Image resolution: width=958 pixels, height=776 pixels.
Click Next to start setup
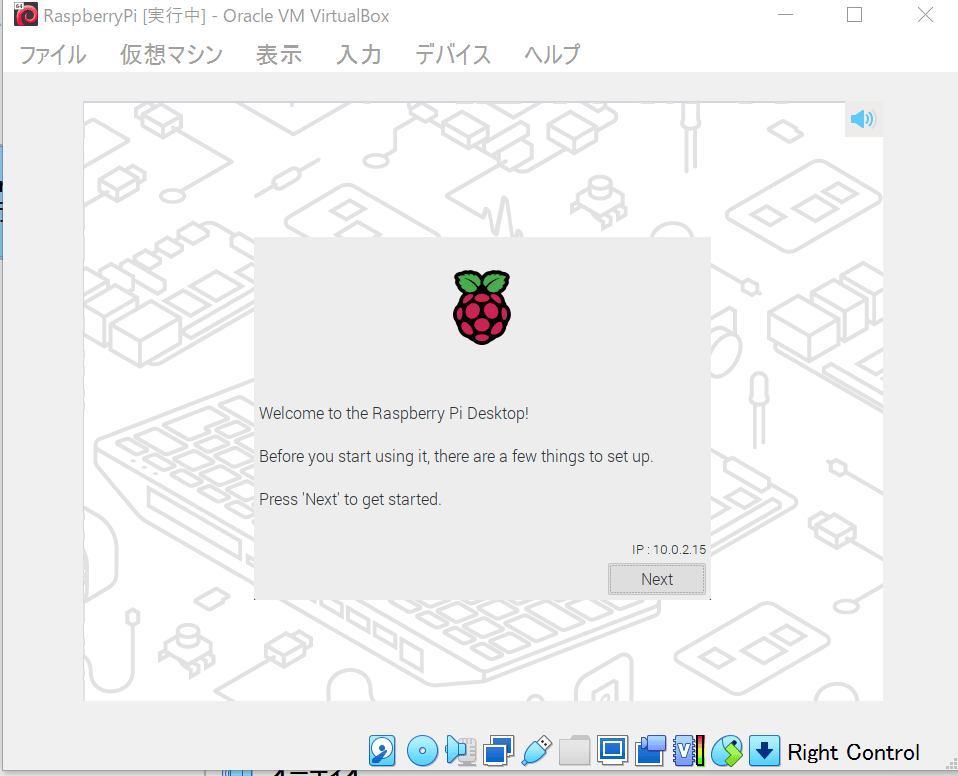657,579
